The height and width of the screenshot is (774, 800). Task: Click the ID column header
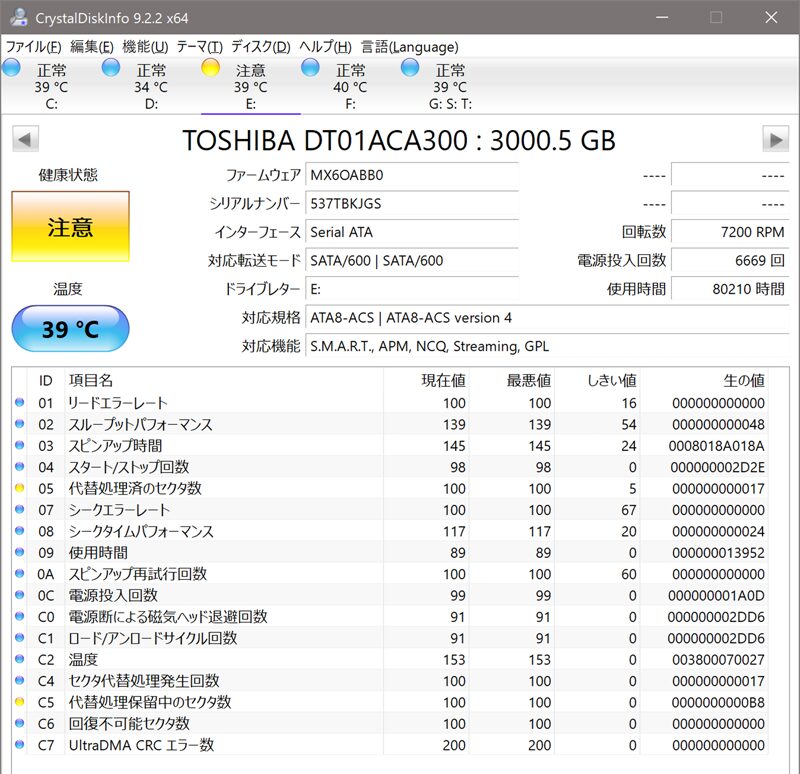(45, 380)
